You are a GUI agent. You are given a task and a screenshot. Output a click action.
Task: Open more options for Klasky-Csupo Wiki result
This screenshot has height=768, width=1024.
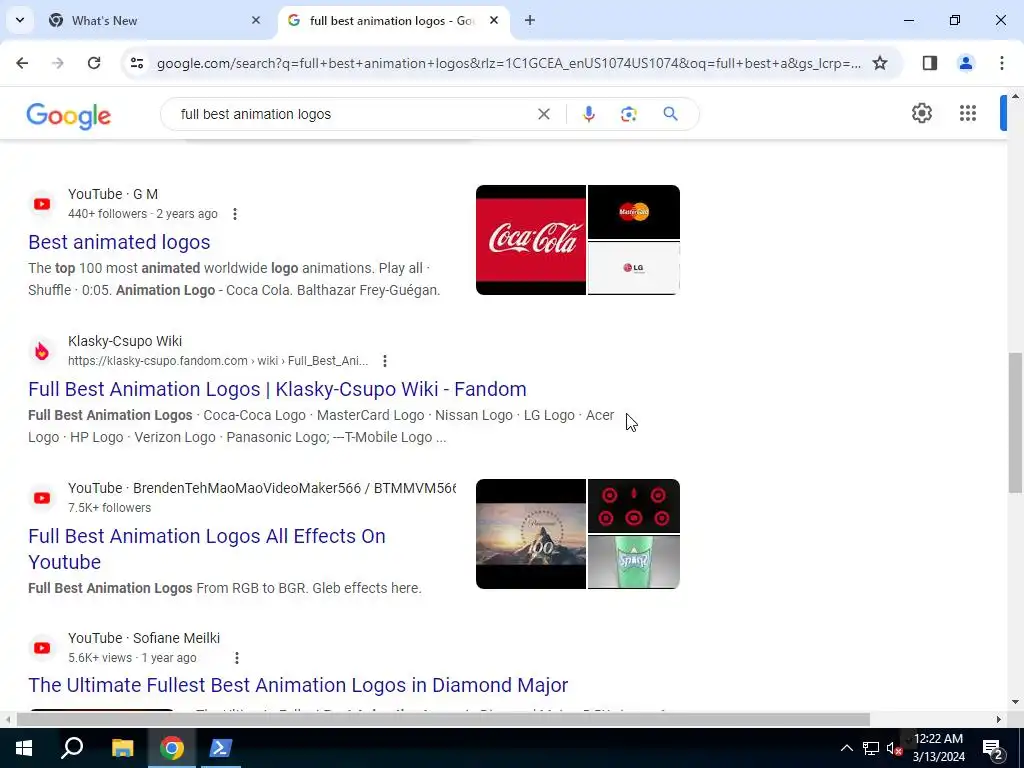pos(385,360)
